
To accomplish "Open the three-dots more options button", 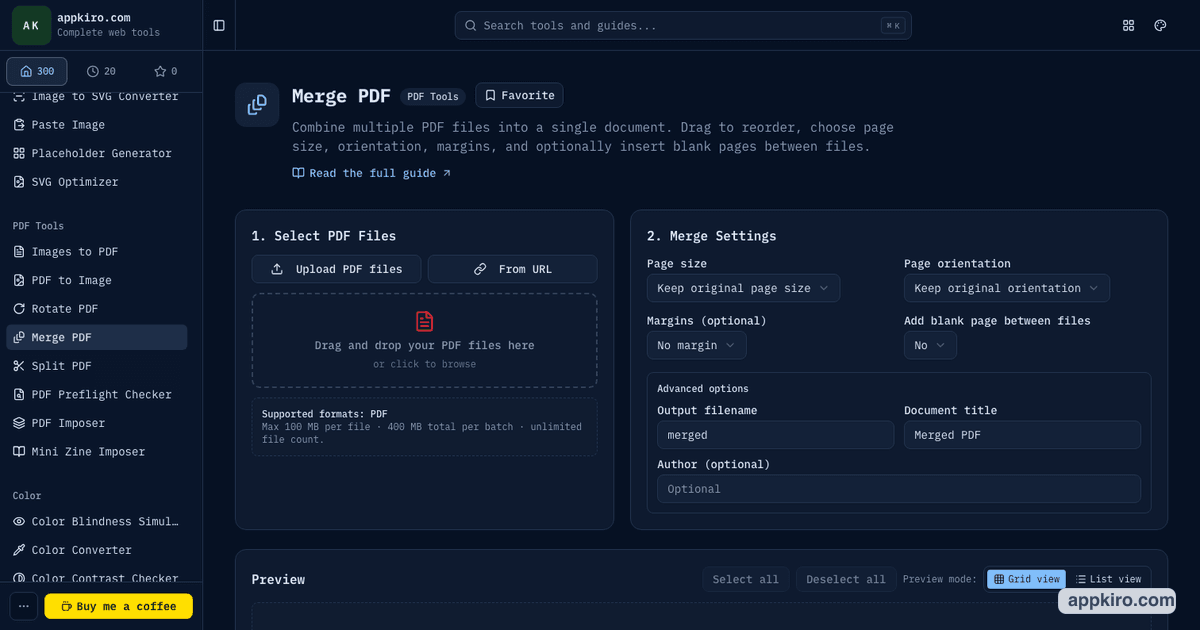I will click(24, 606).
